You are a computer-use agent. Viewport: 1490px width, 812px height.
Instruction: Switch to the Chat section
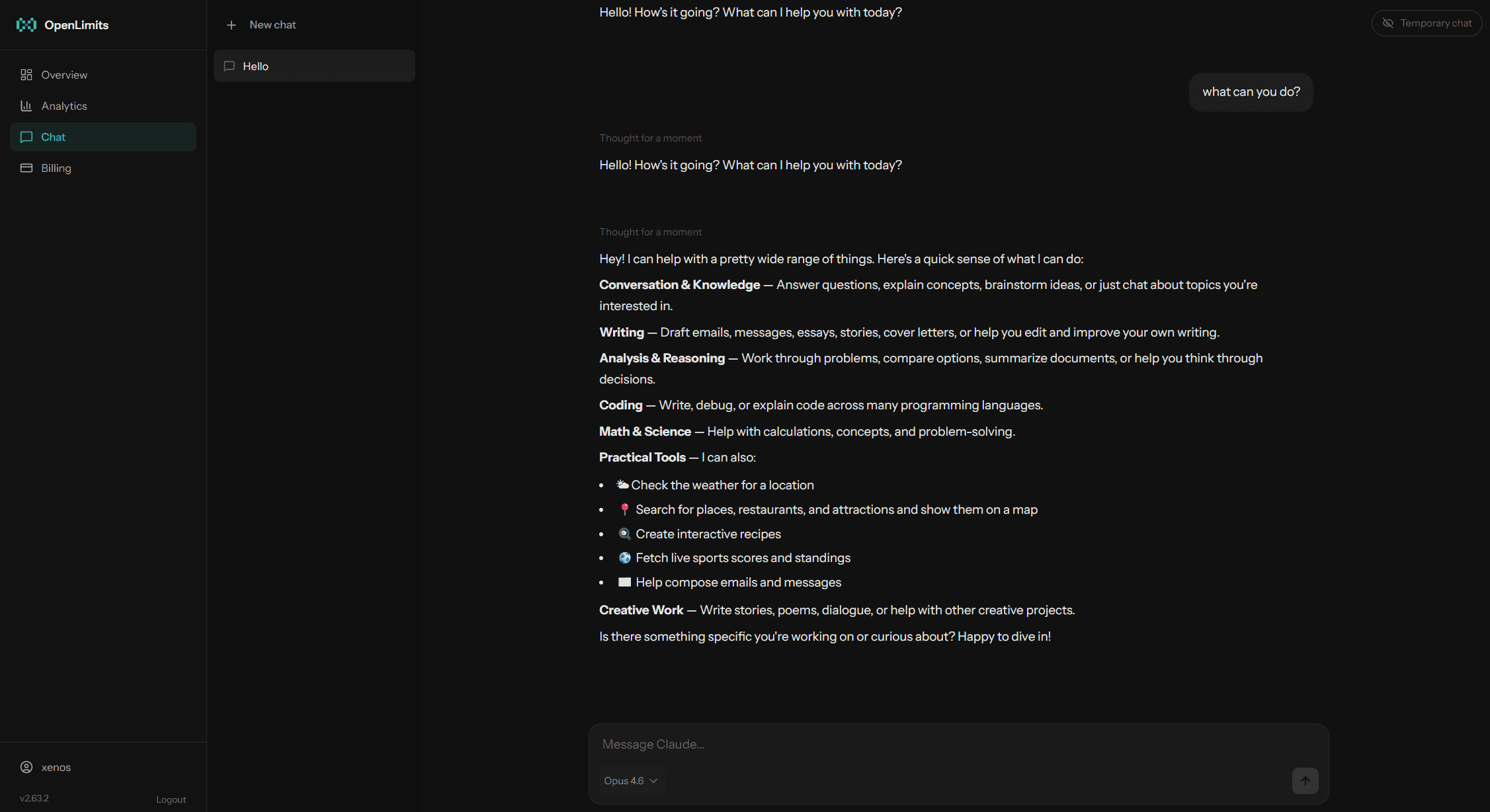coord(54,137)
